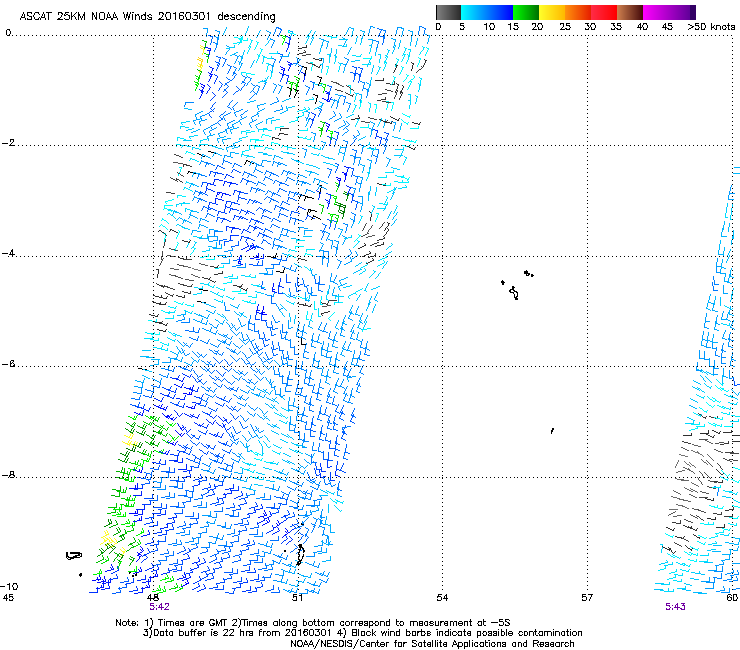Click the "30" label under the color bar
This screenshot has height=650, width=740.
[x=590, y=27]
